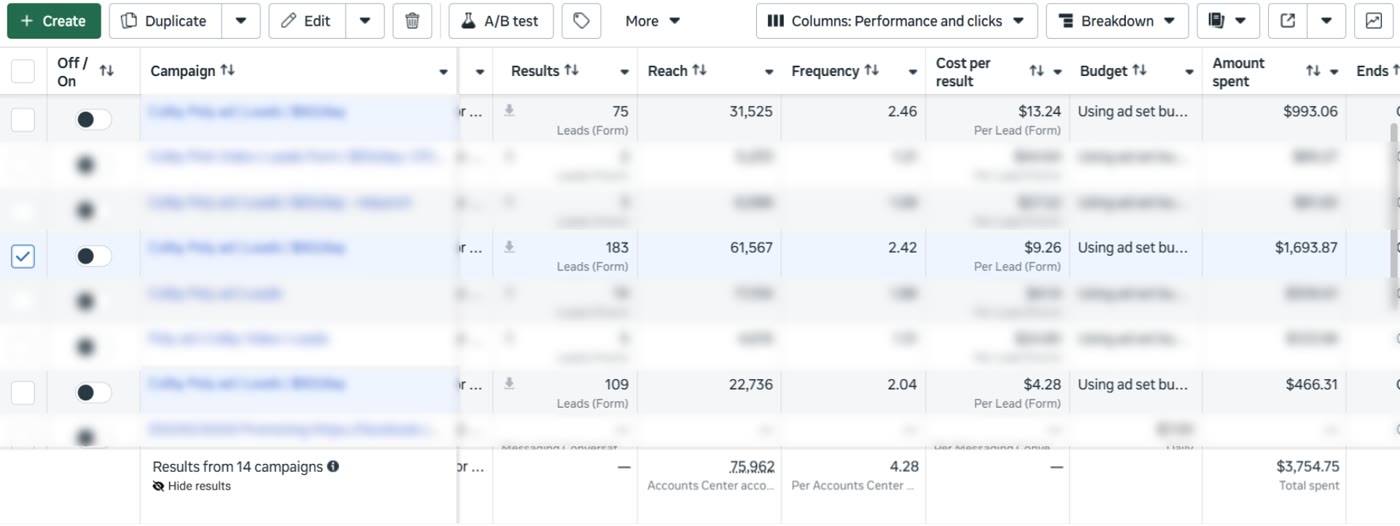Click the Duplicate button
The width and height of the screenshot is (1400, 526).
click(165, 21)
